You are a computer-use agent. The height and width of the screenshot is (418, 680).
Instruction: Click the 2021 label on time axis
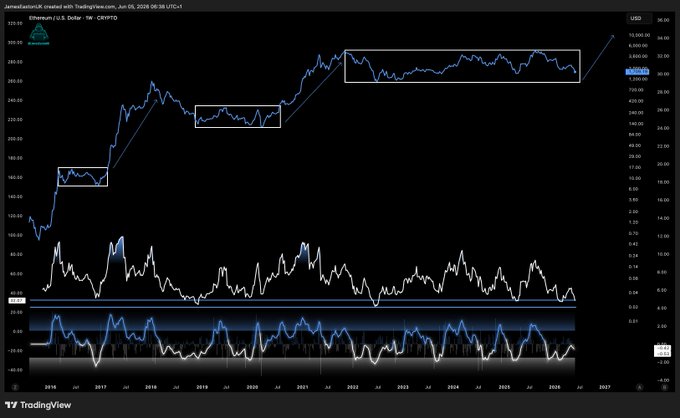(302, 387)
